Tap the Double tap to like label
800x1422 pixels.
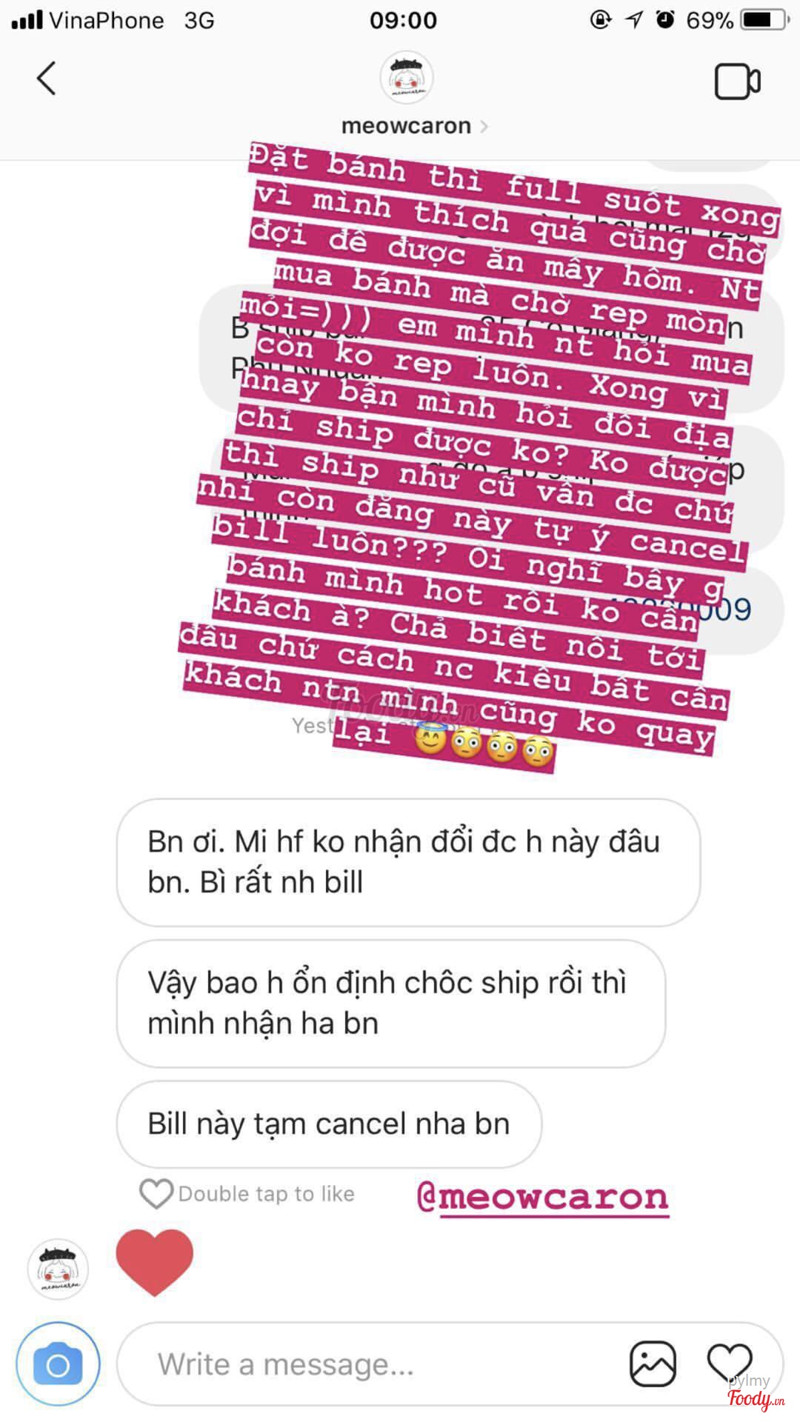point(266,1194)
